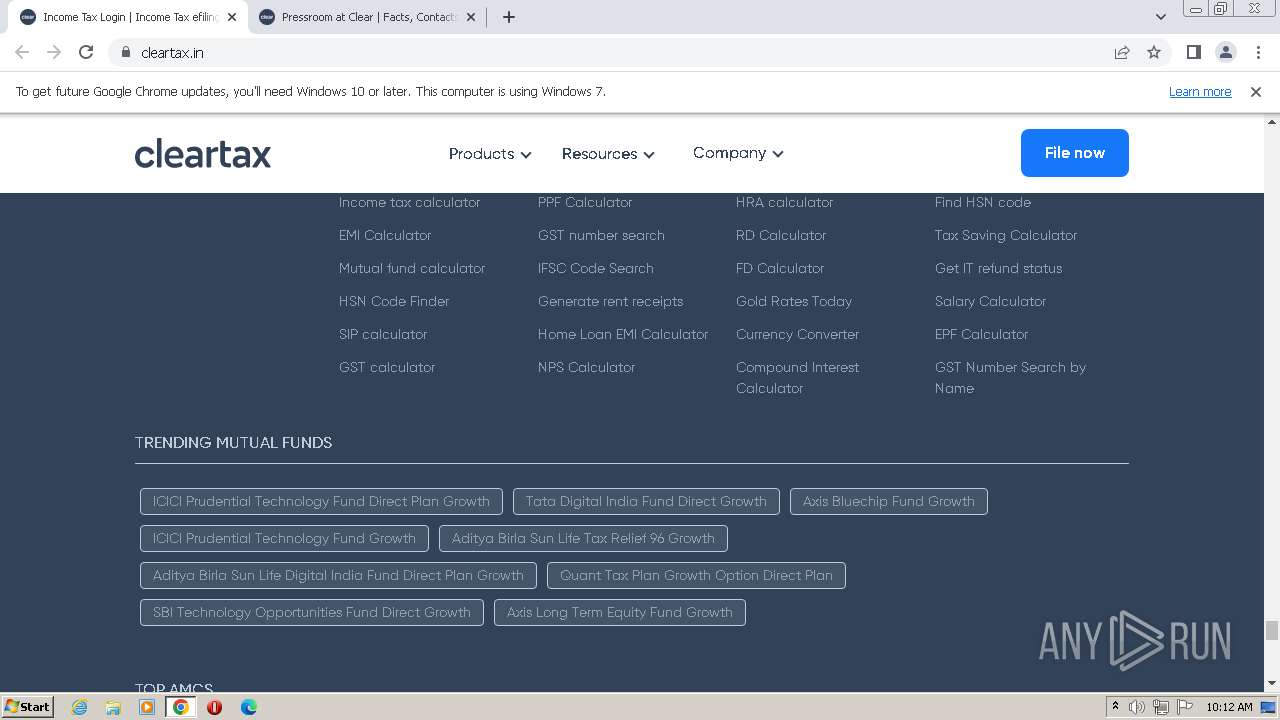Image resolution: width=1280 pixels, height=720 pixels.
Task: Select Axis Bluechip Fund Growth tag
Action: click(x=889, y=501)
